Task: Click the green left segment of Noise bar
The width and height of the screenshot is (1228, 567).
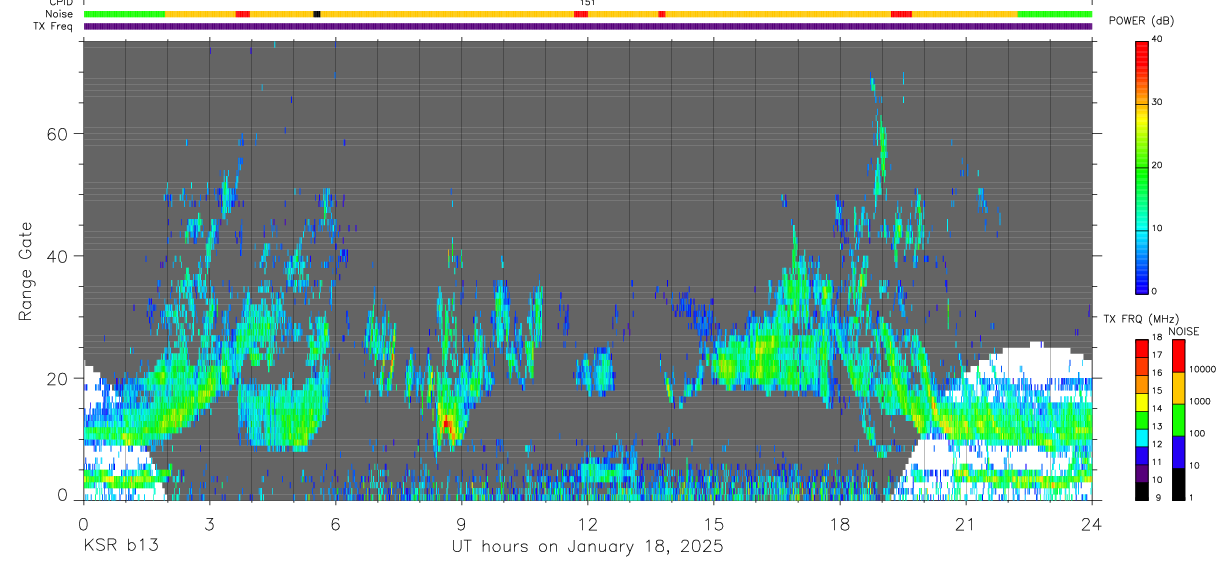Action: pyautogui.click(x=124, y=14)
